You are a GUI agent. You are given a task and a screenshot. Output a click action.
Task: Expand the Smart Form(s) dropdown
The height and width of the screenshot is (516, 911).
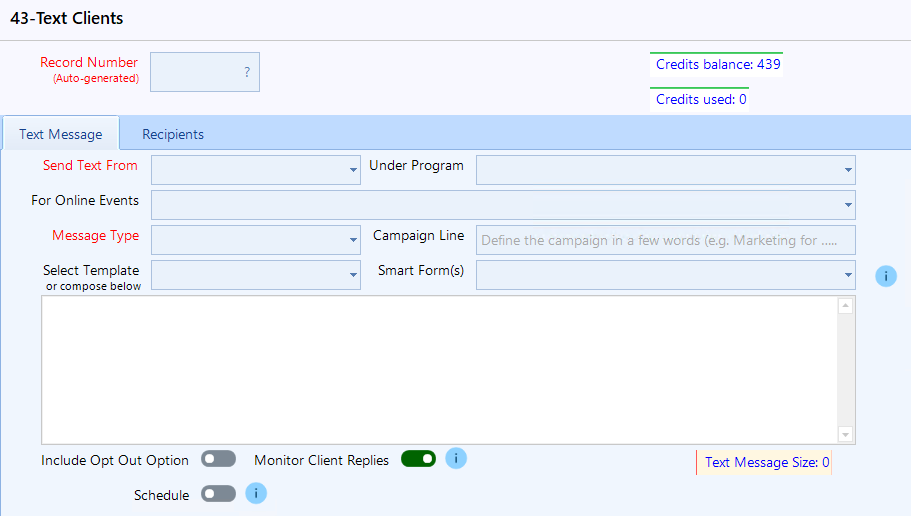[666, 275]
